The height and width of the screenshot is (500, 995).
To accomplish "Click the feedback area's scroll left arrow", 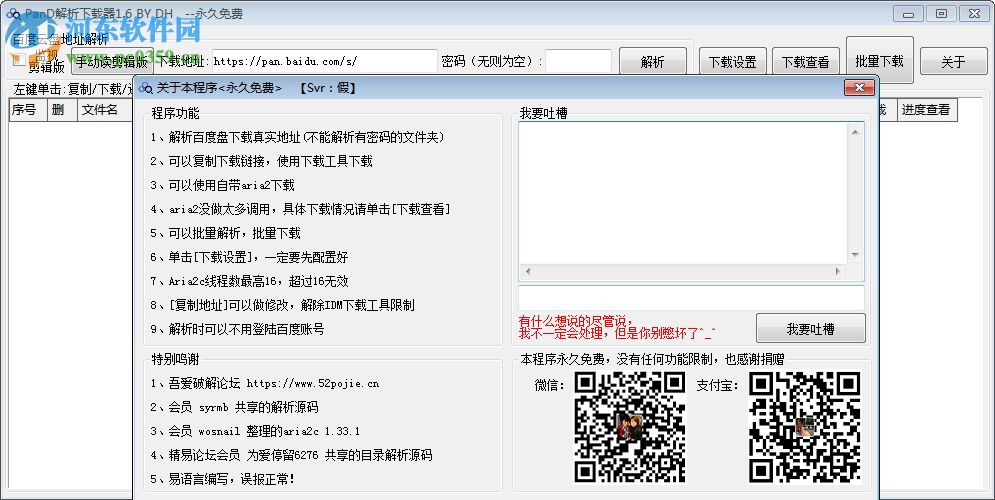I will [x=527, y=272].
